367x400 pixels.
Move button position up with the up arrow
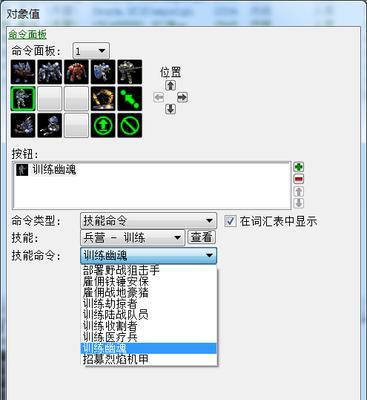tap(170, 86)
